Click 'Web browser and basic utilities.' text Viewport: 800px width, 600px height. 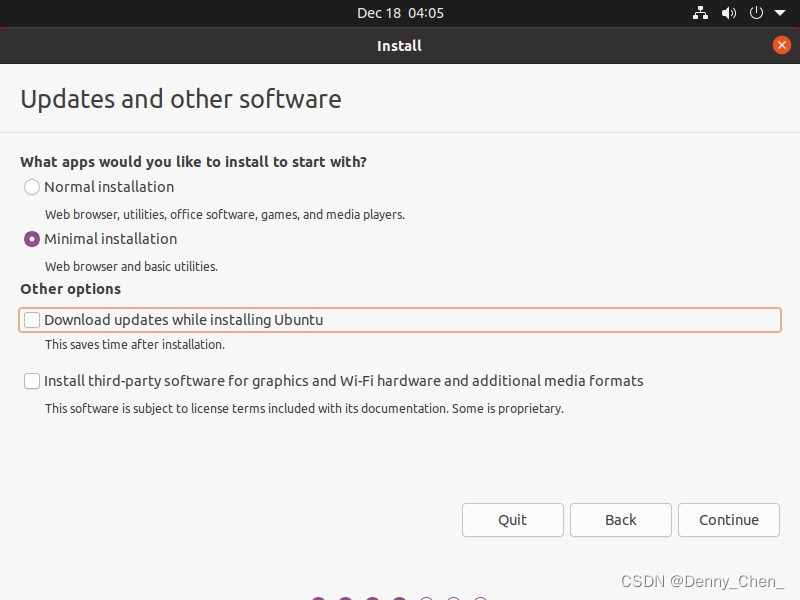tap(131, 266)
